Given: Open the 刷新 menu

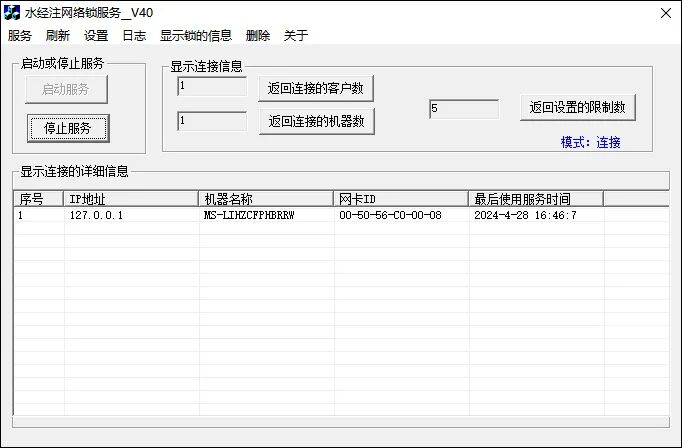Looking at the screenshot, I should [x=58, y=36].
